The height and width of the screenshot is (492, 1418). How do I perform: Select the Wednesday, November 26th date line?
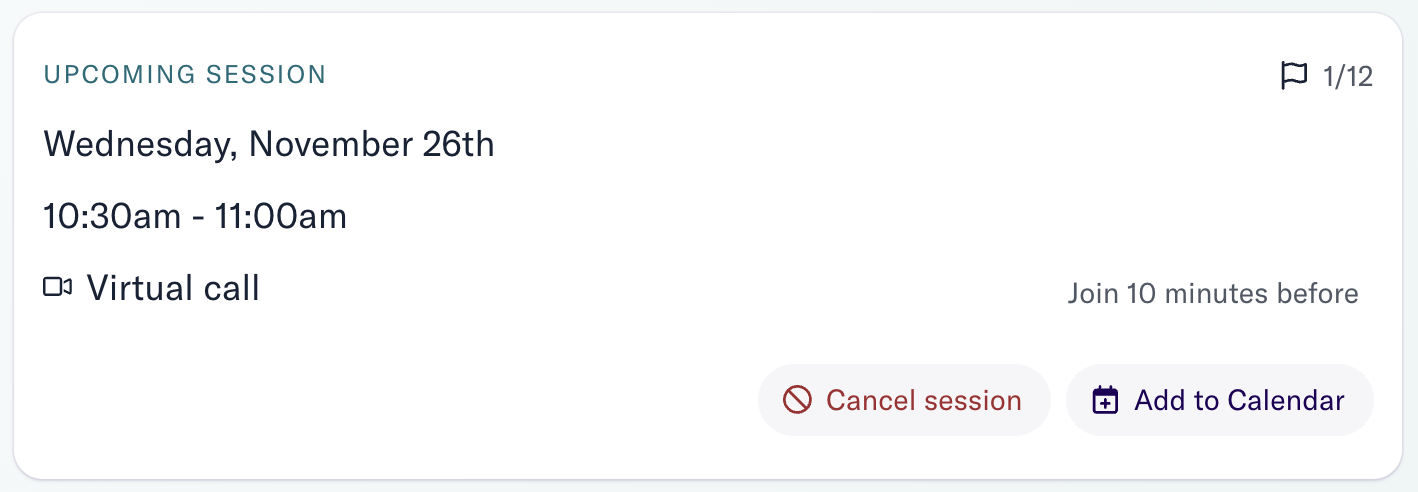tap(269, 146)
